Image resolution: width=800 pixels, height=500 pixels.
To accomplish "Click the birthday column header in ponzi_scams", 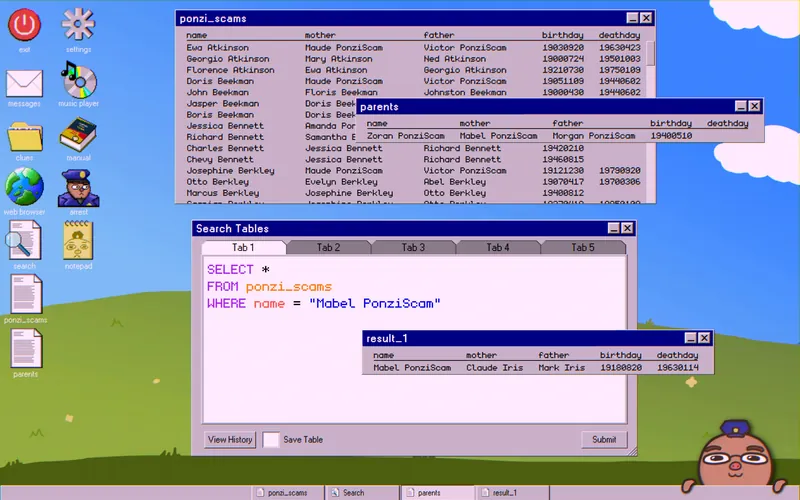I will (x=562, y=35).
